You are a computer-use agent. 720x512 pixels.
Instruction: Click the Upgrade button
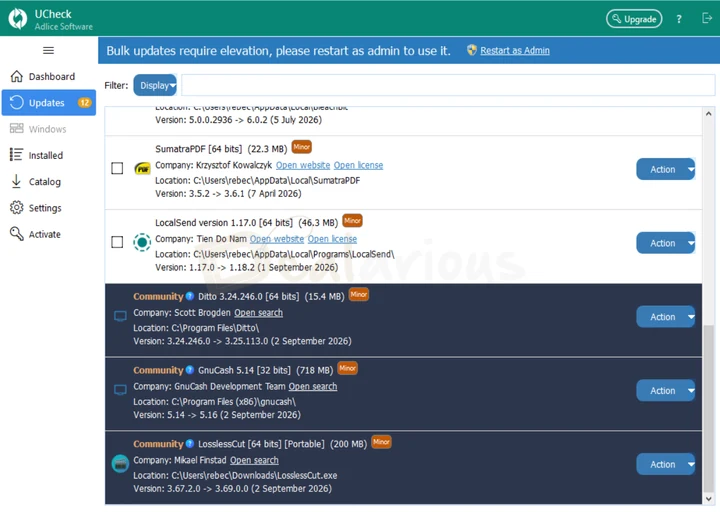tap(634, 19)
